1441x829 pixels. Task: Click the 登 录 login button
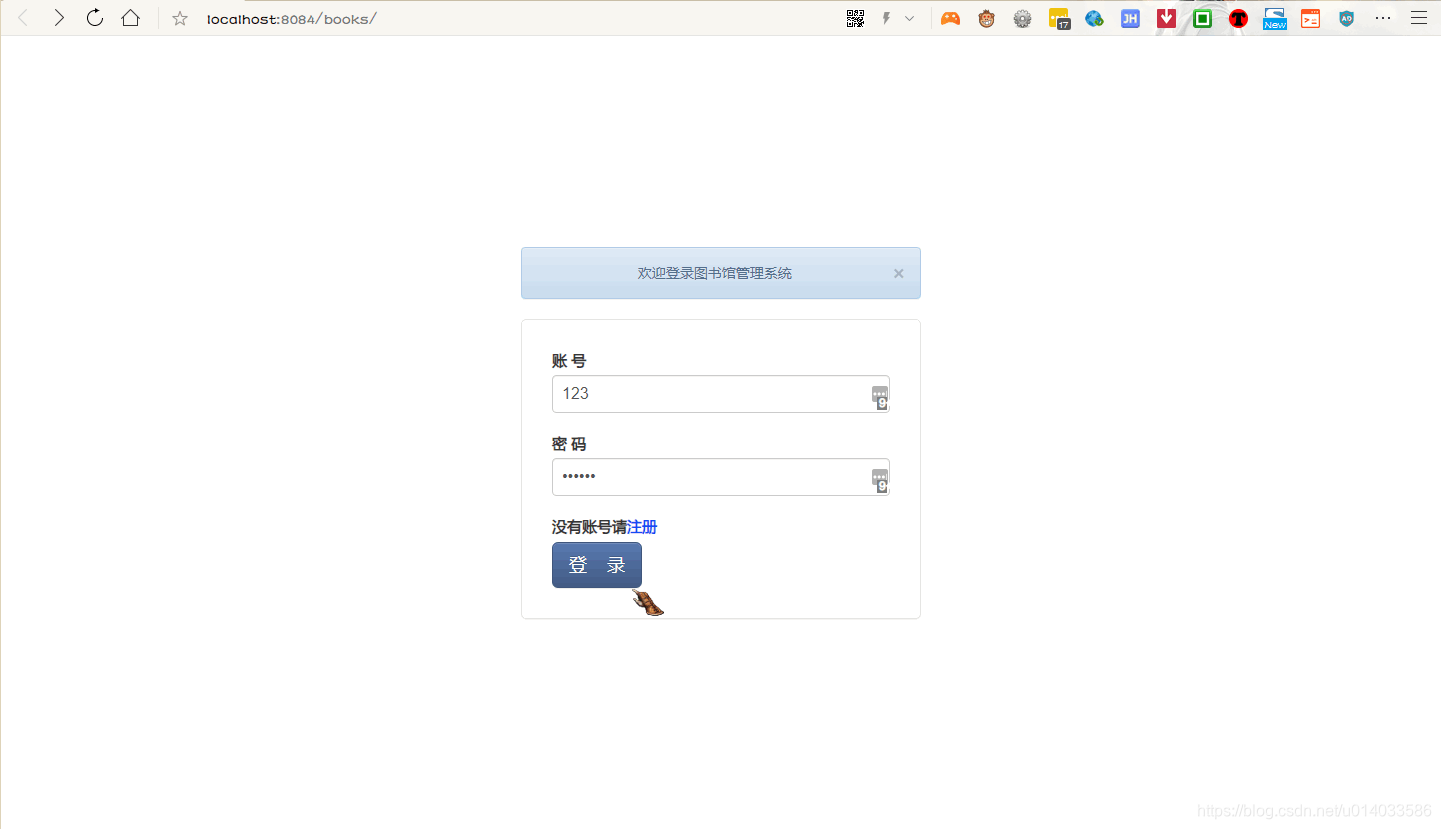pos(597,565)
